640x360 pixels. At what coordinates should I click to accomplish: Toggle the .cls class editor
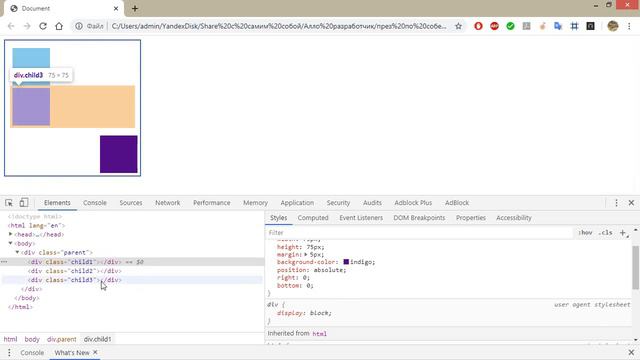pos(605,233)
